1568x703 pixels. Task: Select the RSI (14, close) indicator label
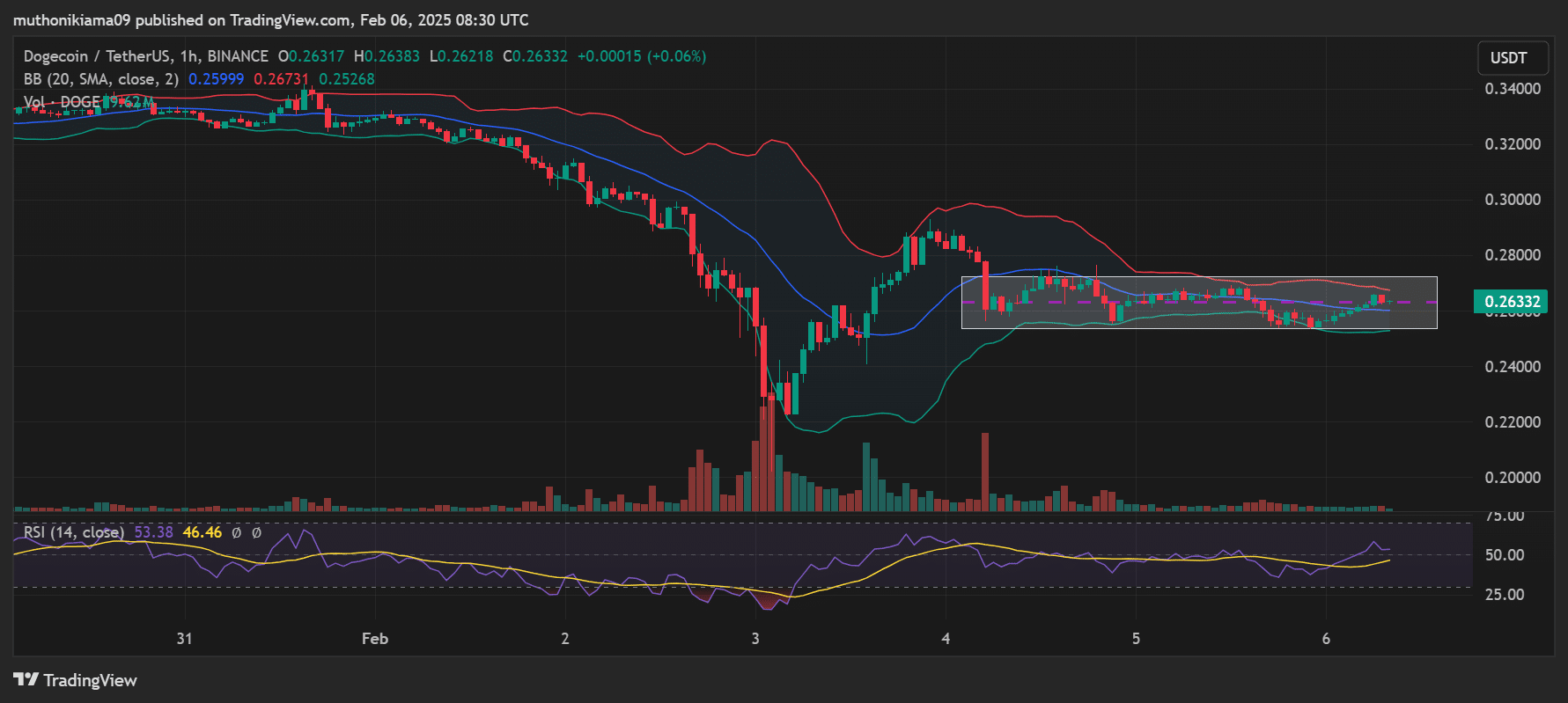(x=74, y=532)
